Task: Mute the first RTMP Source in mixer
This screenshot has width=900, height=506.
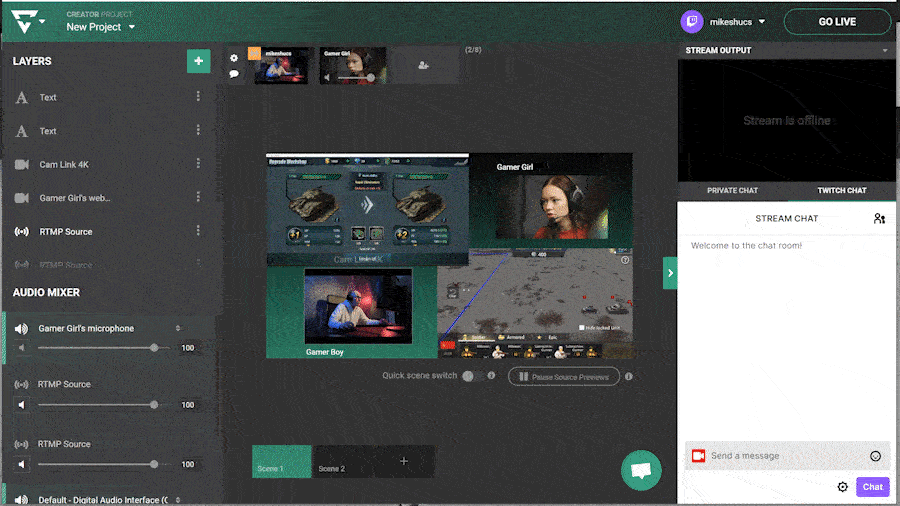Action: [22, 404]
